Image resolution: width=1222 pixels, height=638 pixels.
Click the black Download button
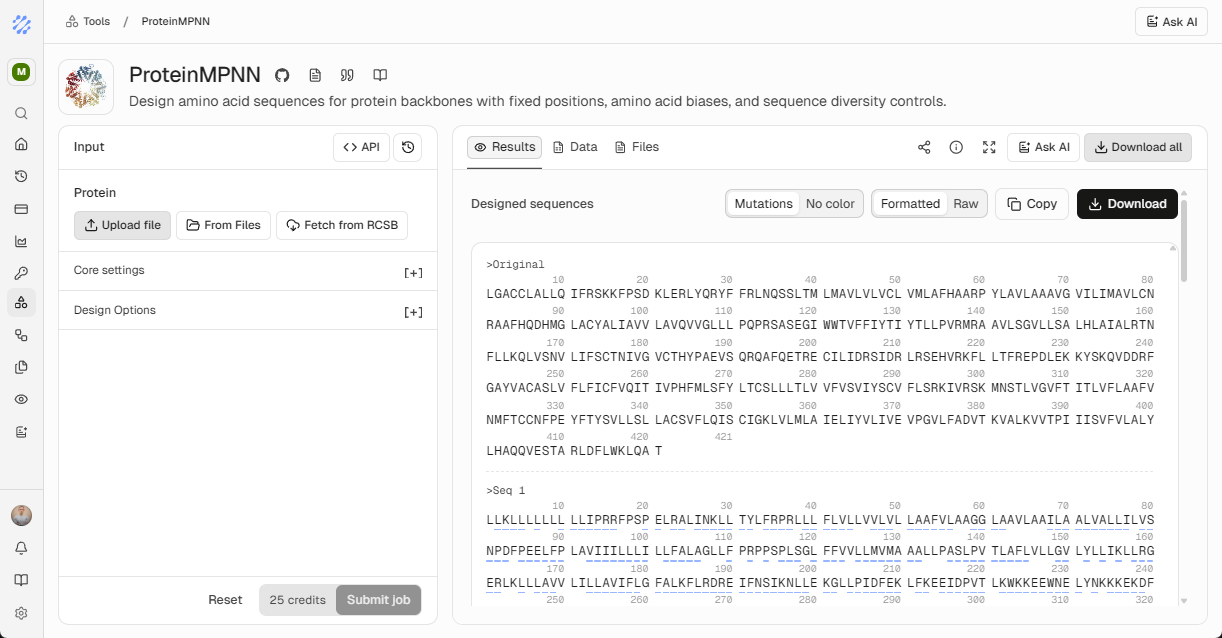[1128, 204]
